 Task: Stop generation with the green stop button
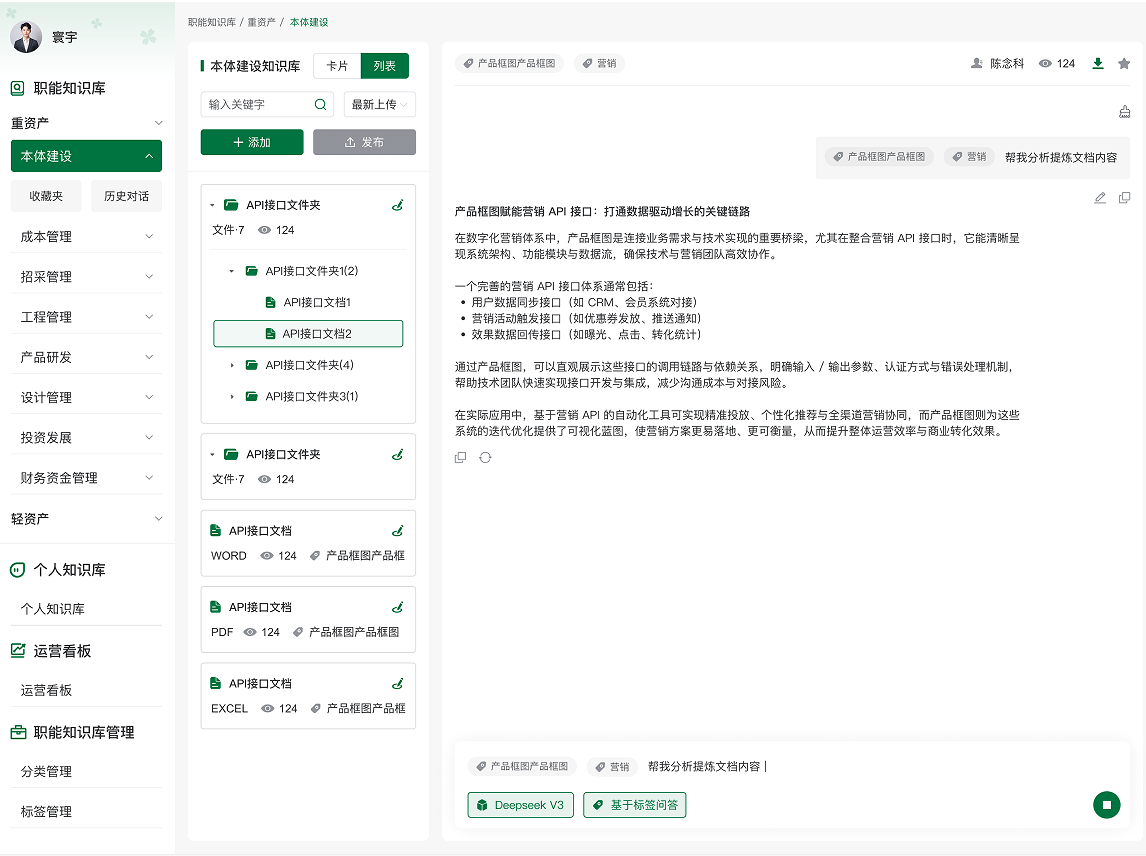(1107, 805)
